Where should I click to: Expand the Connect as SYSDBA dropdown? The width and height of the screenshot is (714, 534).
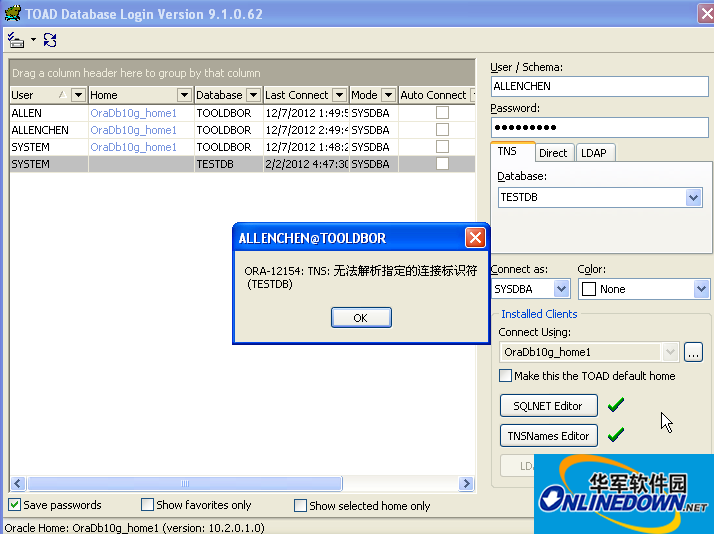point(561,289)
